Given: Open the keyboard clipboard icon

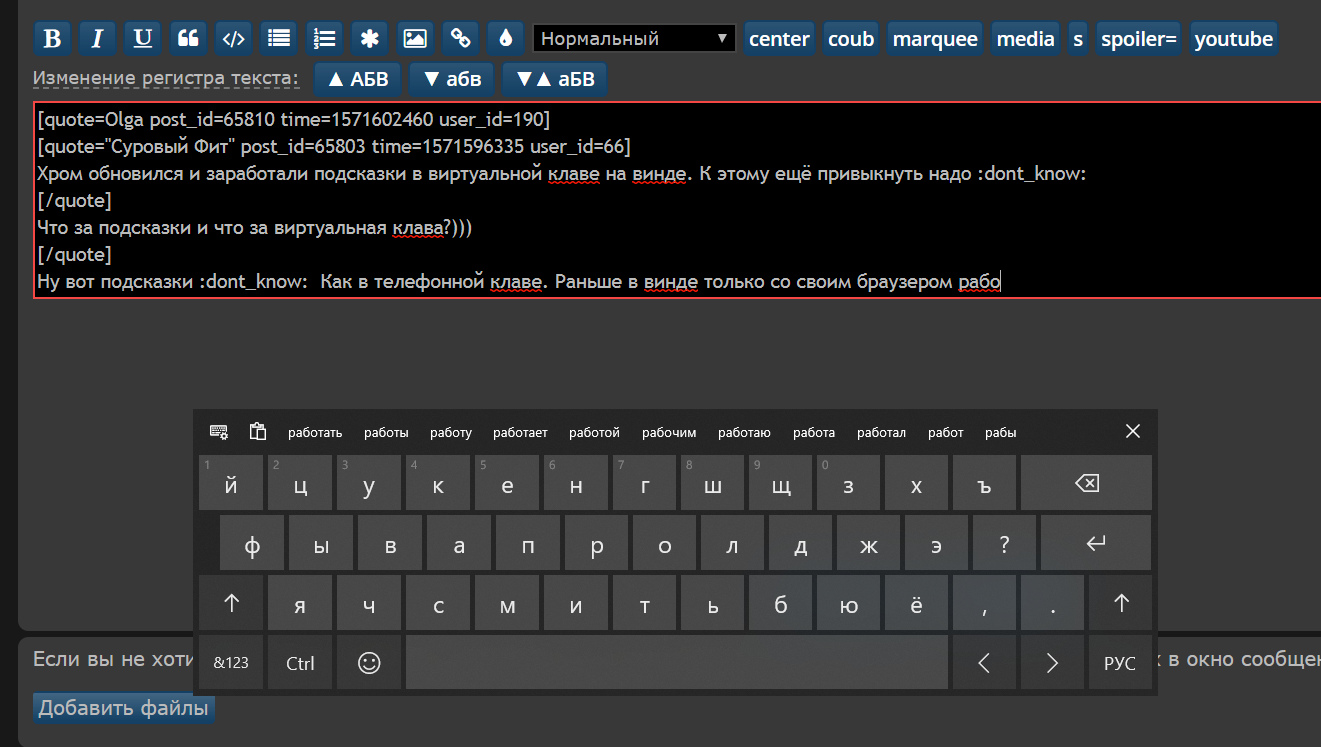Looking at the screenshot, I should tap(258, 432).
